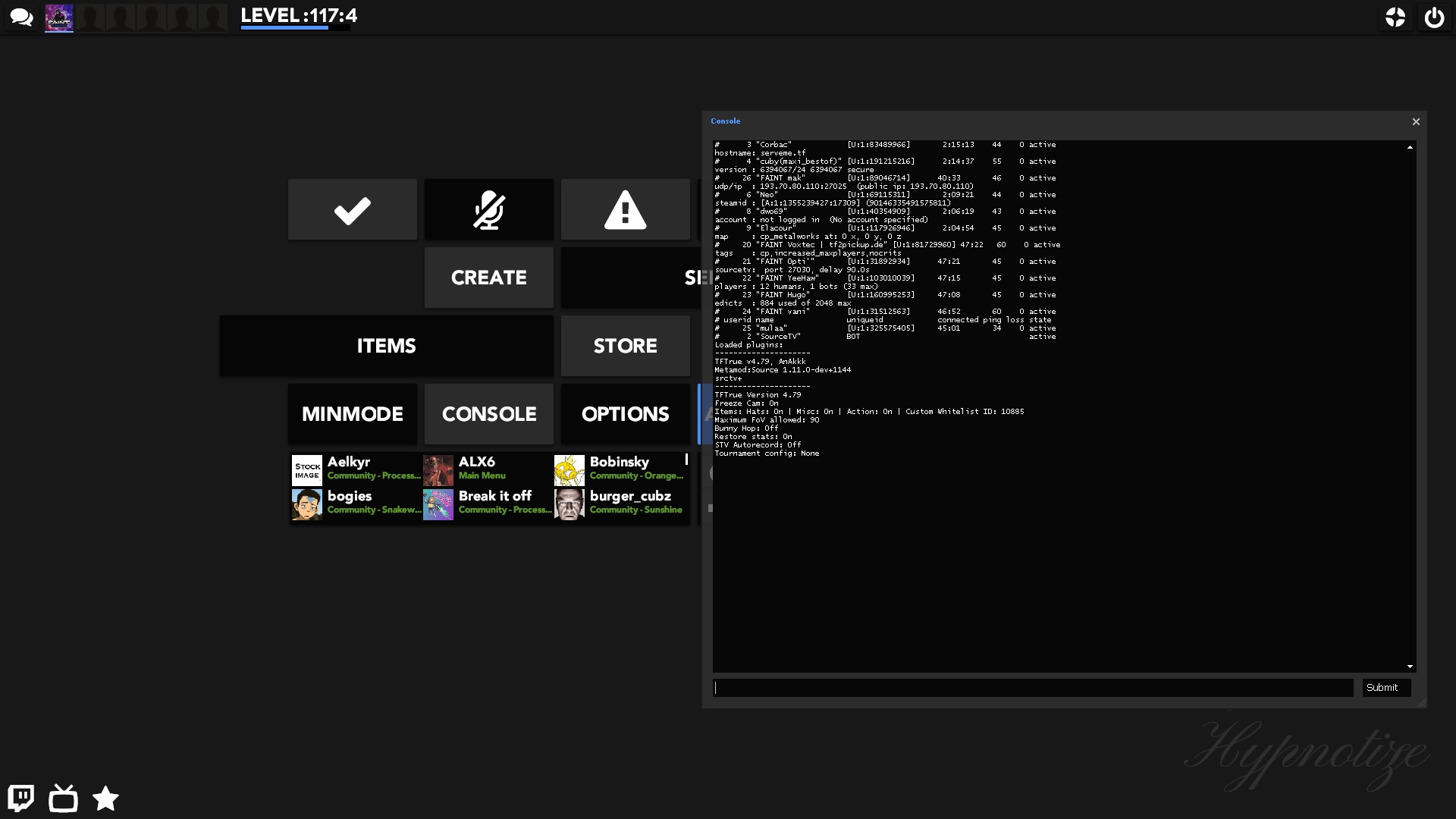Open OPTIONS menu
The height and width of the screenshot is (819, 1456).
(625, 414)
